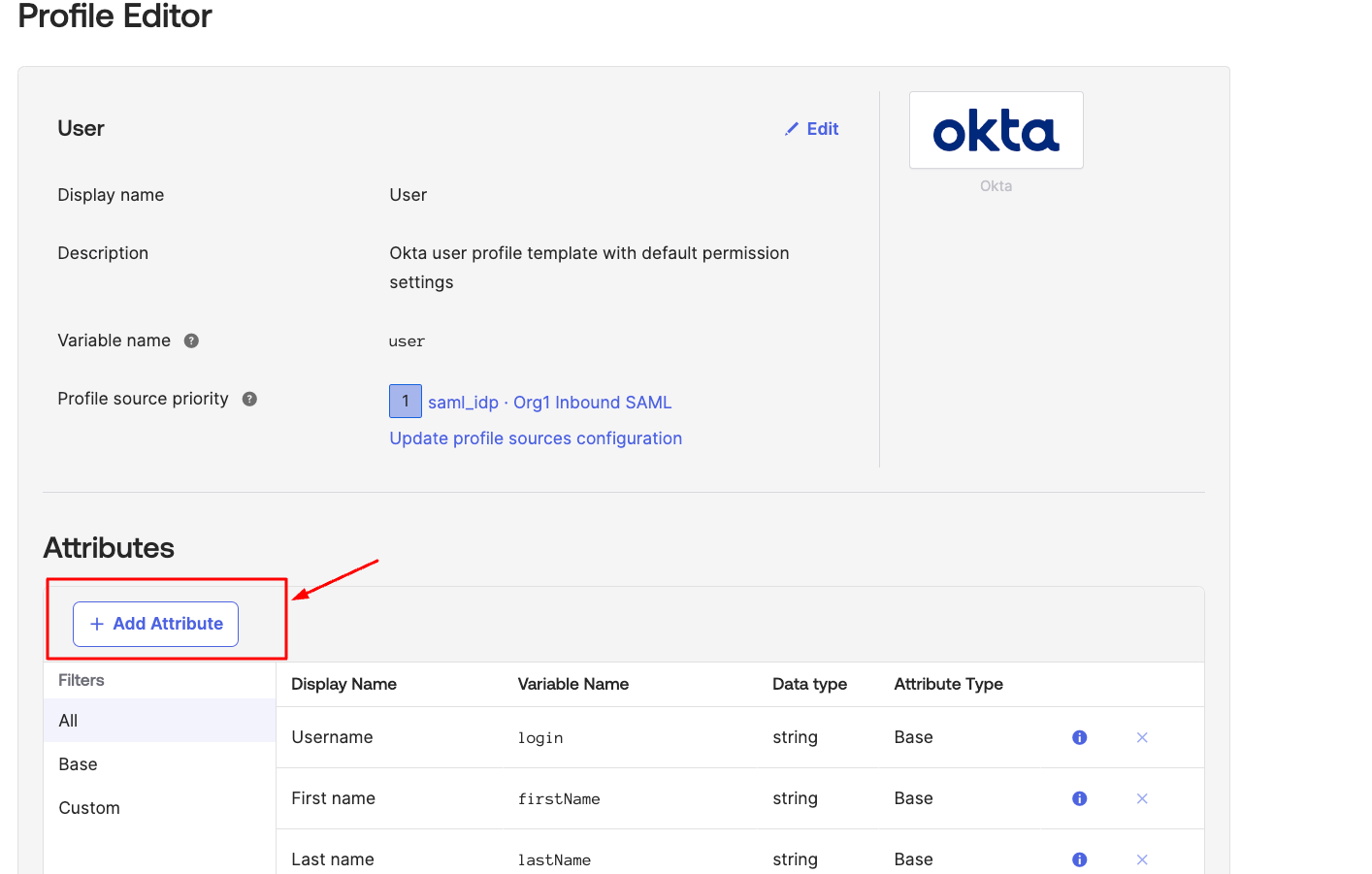Delete the First name attribute via X icon

[1142, 798]
